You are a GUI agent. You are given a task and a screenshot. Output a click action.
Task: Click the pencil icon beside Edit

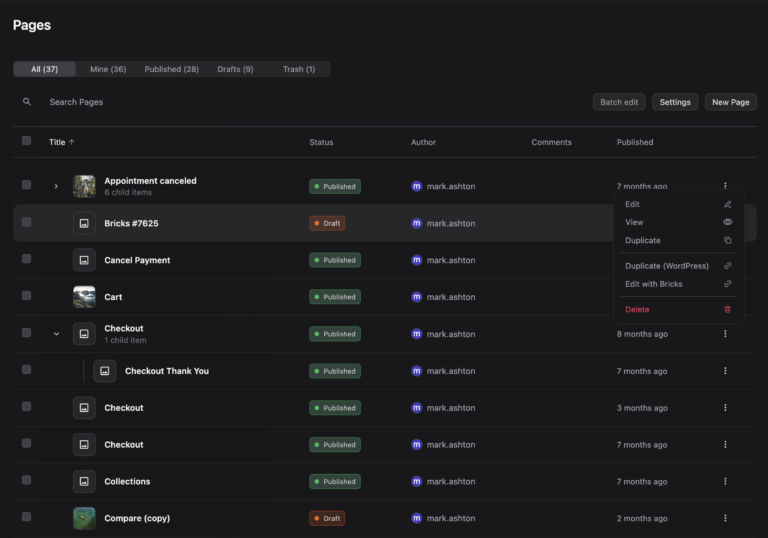(727, 204)
